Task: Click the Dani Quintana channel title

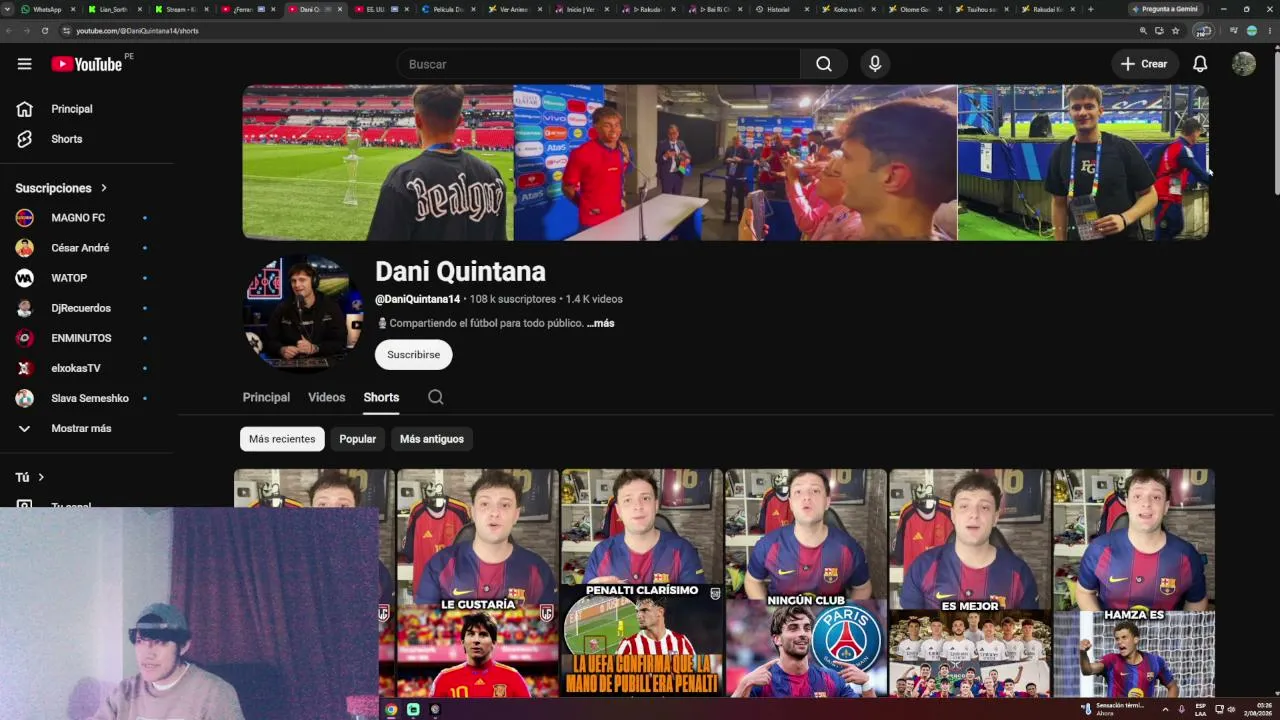Action: tap(460, 271)
